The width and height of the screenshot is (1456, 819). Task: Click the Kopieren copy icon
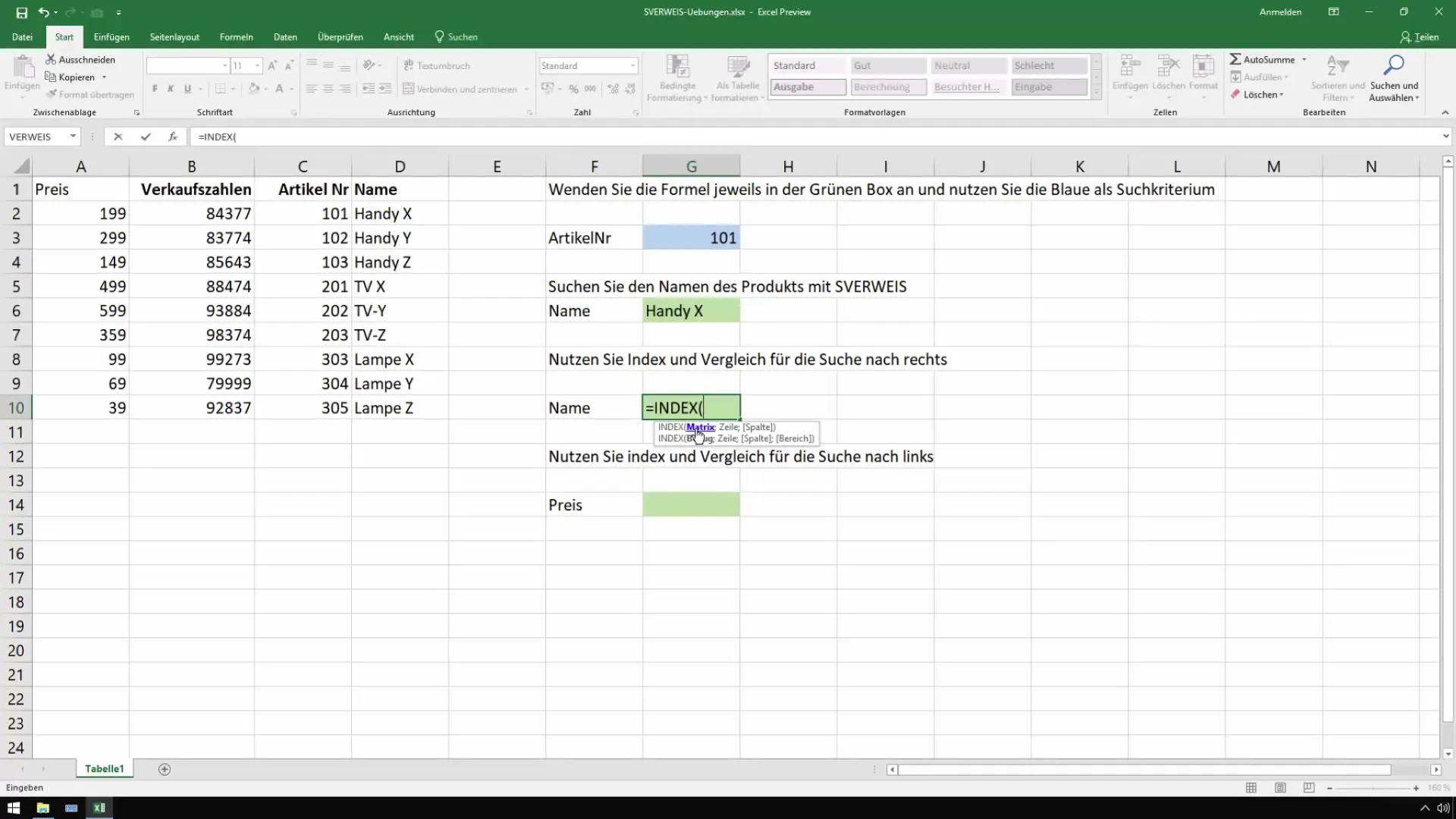tap(51, 77)
